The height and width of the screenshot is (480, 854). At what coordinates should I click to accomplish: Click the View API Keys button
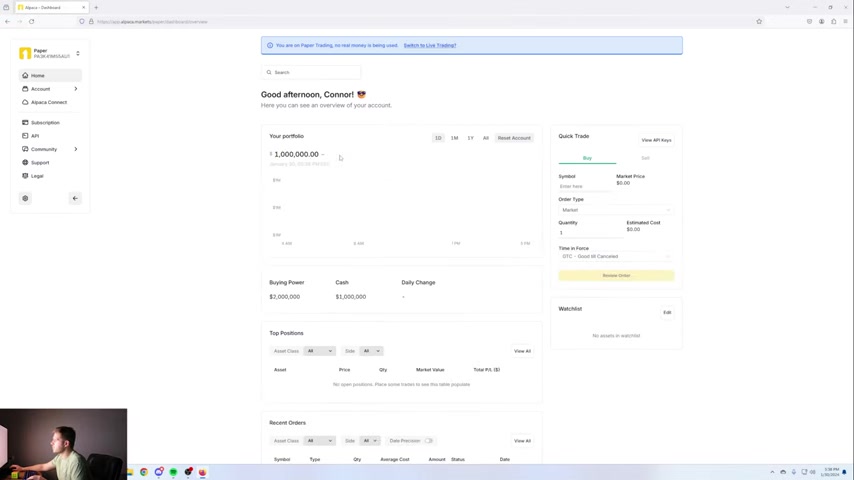coord(656,140)
